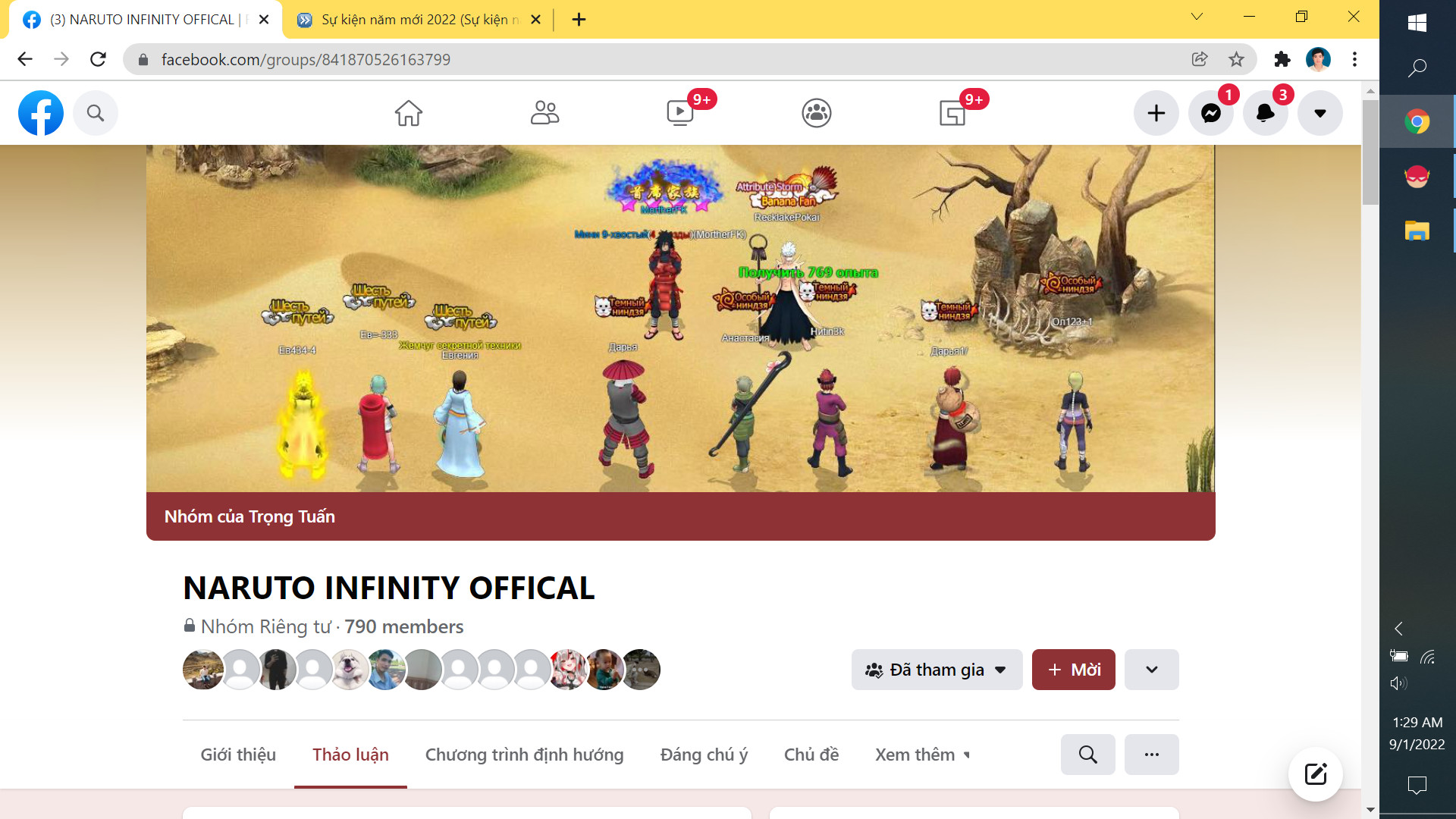1456x819 pixels.
Task: Click battery status tray icon
Action: coord(1399,657)
